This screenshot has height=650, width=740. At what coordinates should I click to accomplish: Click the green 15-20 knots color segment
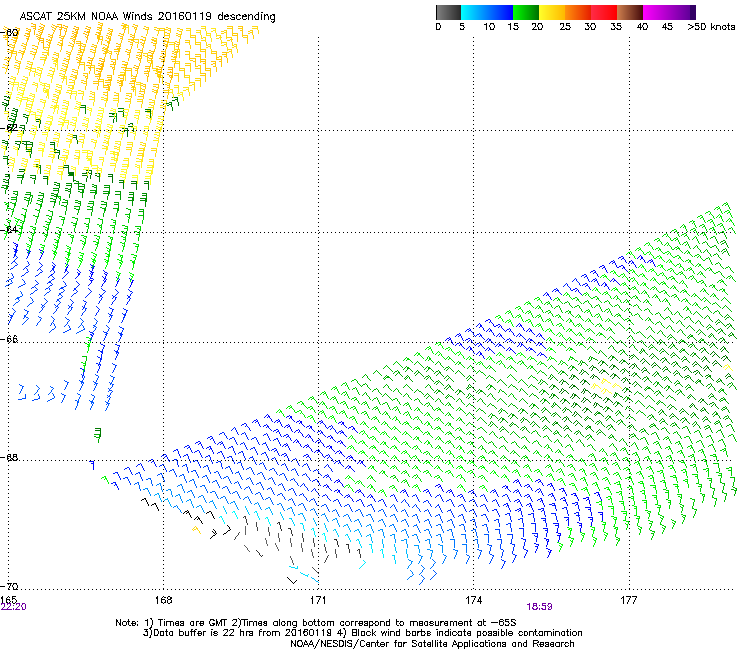coord(526,12)
